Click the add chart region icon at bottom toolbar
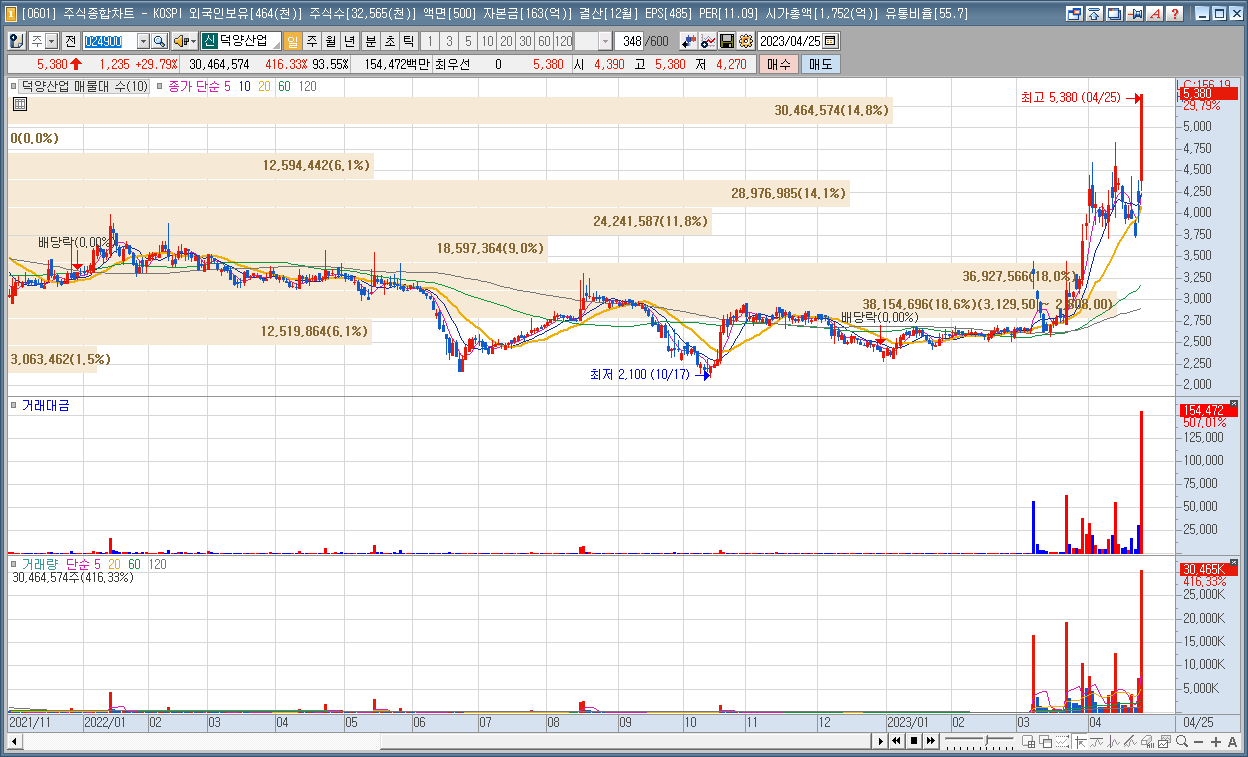1248x757 pixels. (x=1028, y=741)
